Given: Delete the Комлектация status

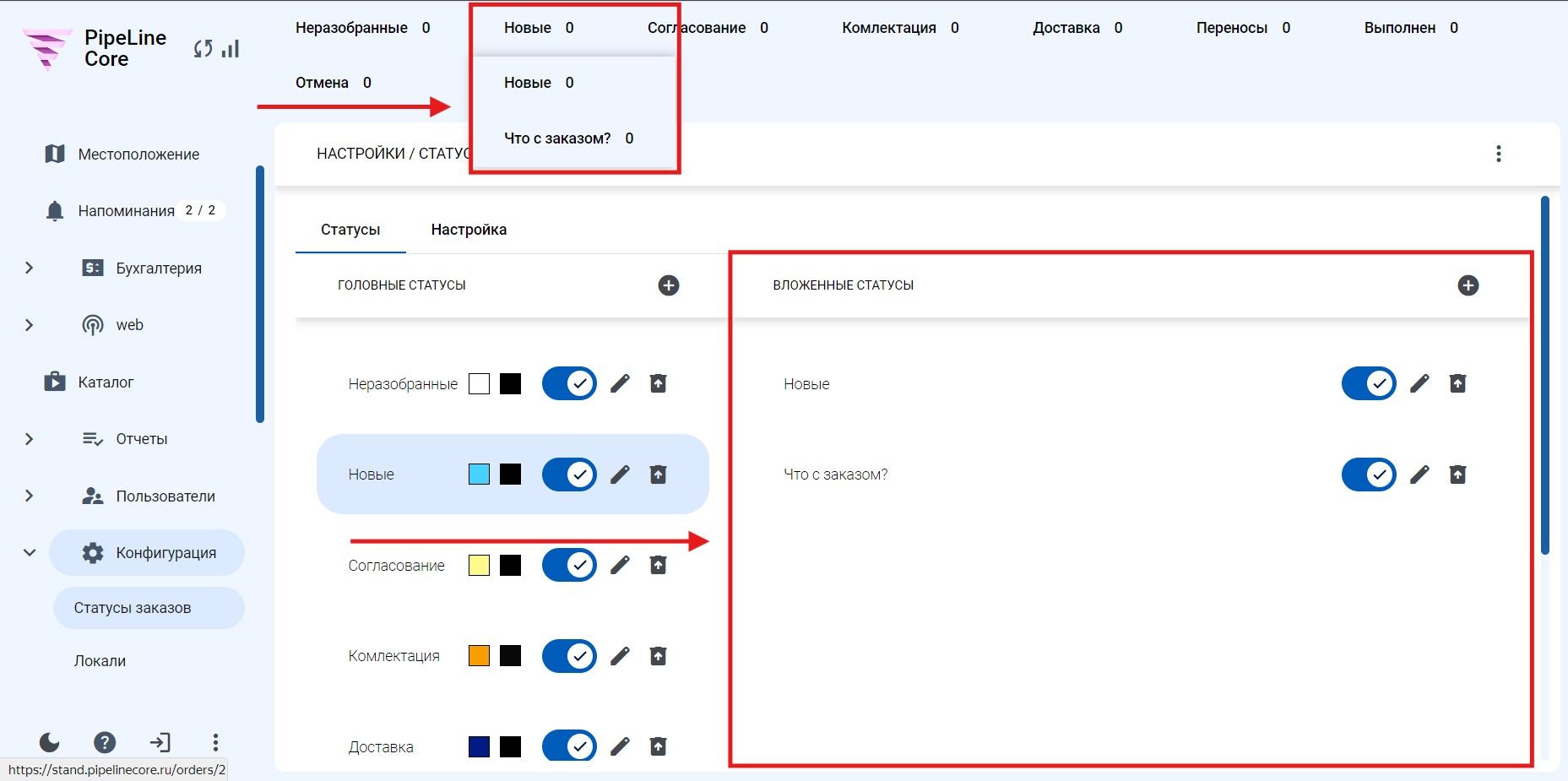Looking at the screenshot, I should [659, 656].
